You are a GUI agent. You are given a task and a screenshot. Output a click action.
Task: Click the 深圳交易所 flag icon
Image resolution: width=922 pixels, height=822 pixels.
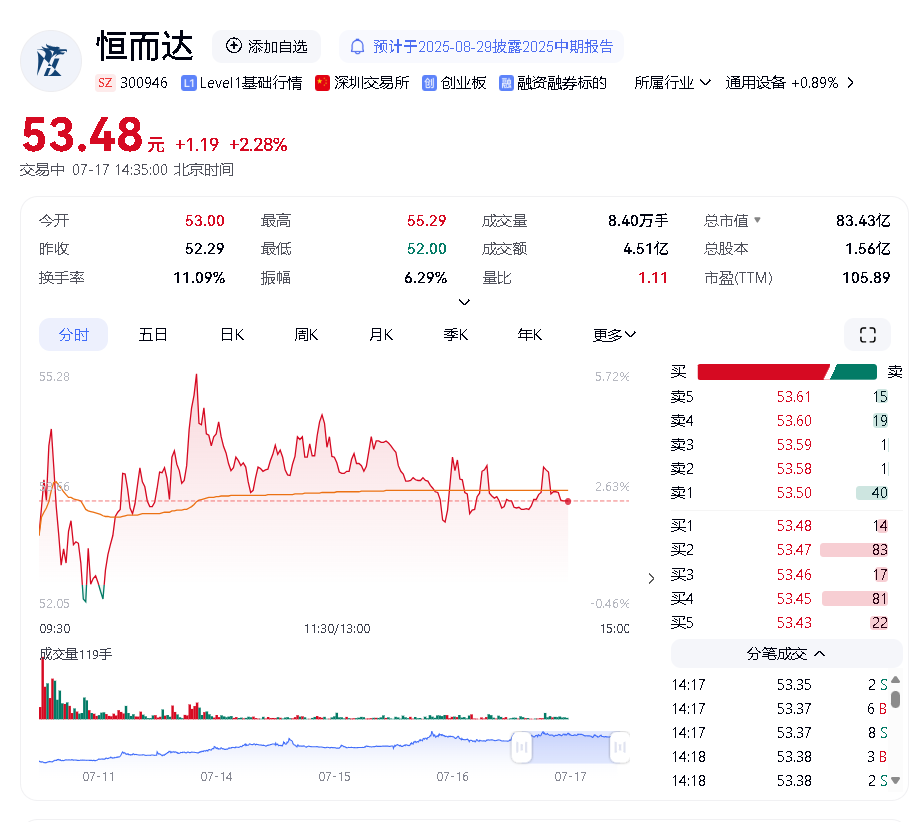tap(322, 83)
